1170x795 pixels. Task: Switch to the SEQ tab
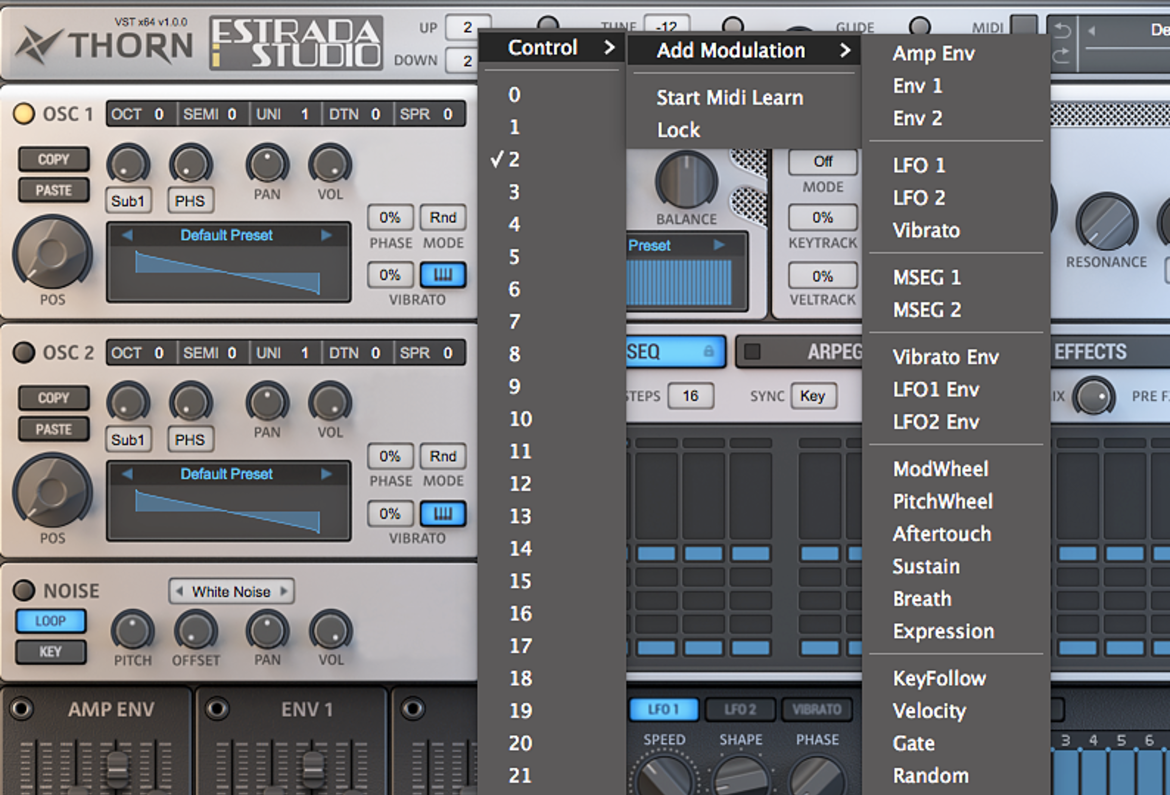click(675, 352)
